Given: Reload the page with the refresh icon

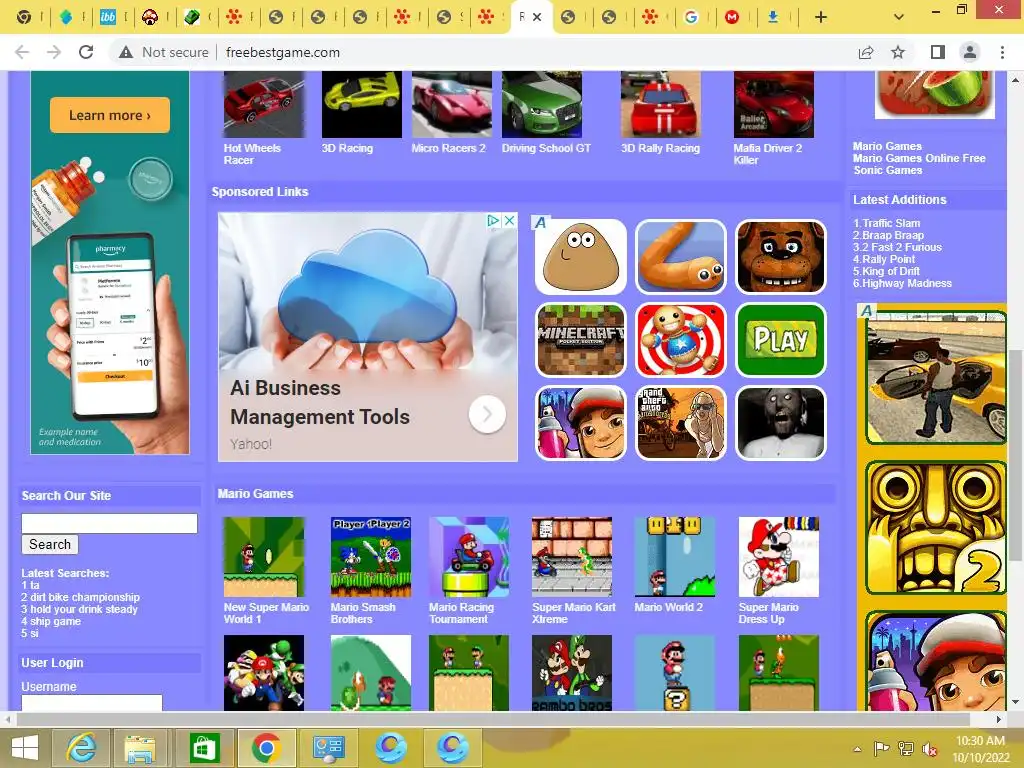Looking at the screenshot, I should [86, 52].
